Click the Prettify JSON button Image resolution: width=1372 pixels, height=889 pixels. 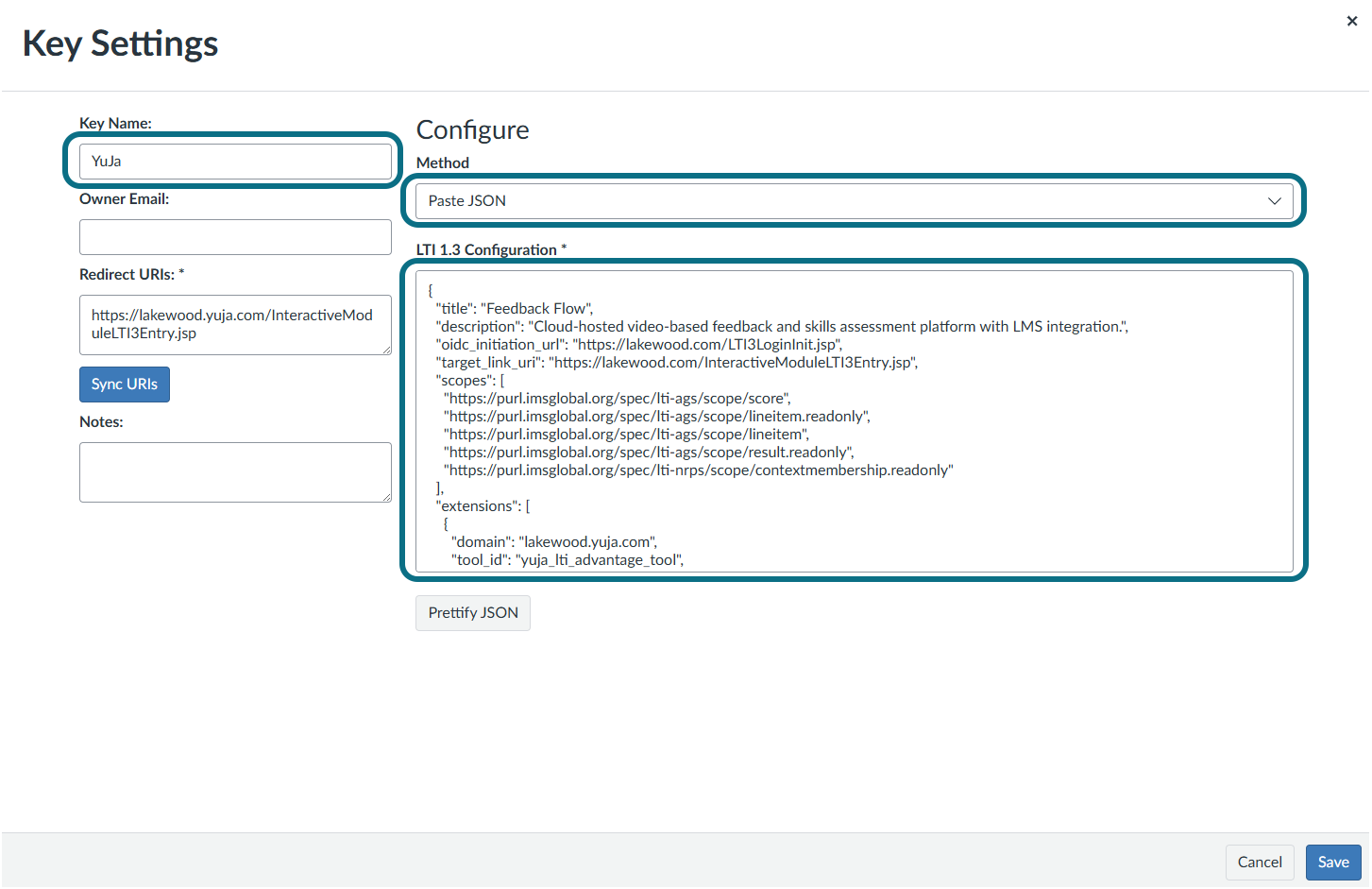pos(473,613)
